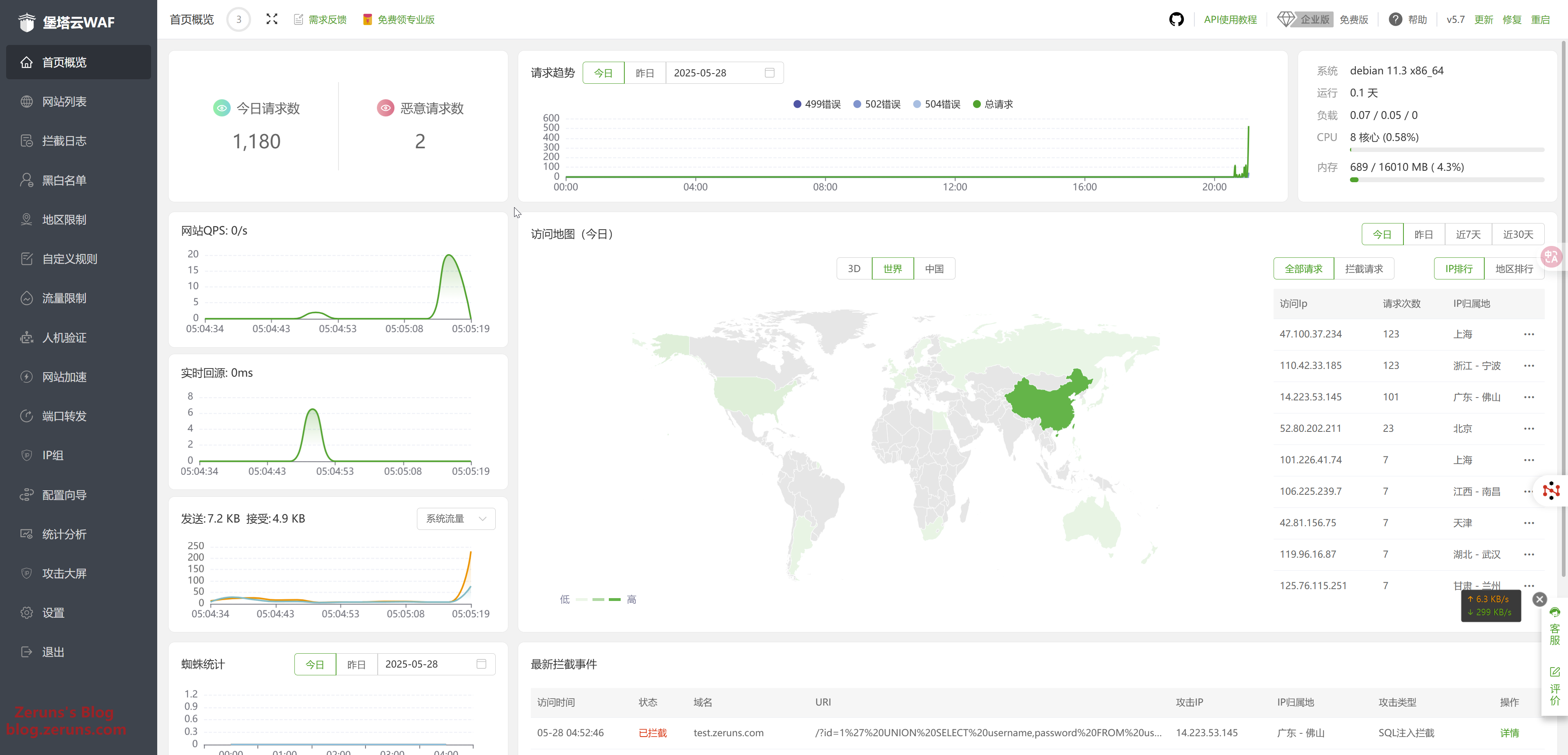Expand the 系统流量 dropdown

(x=456, y=519)
